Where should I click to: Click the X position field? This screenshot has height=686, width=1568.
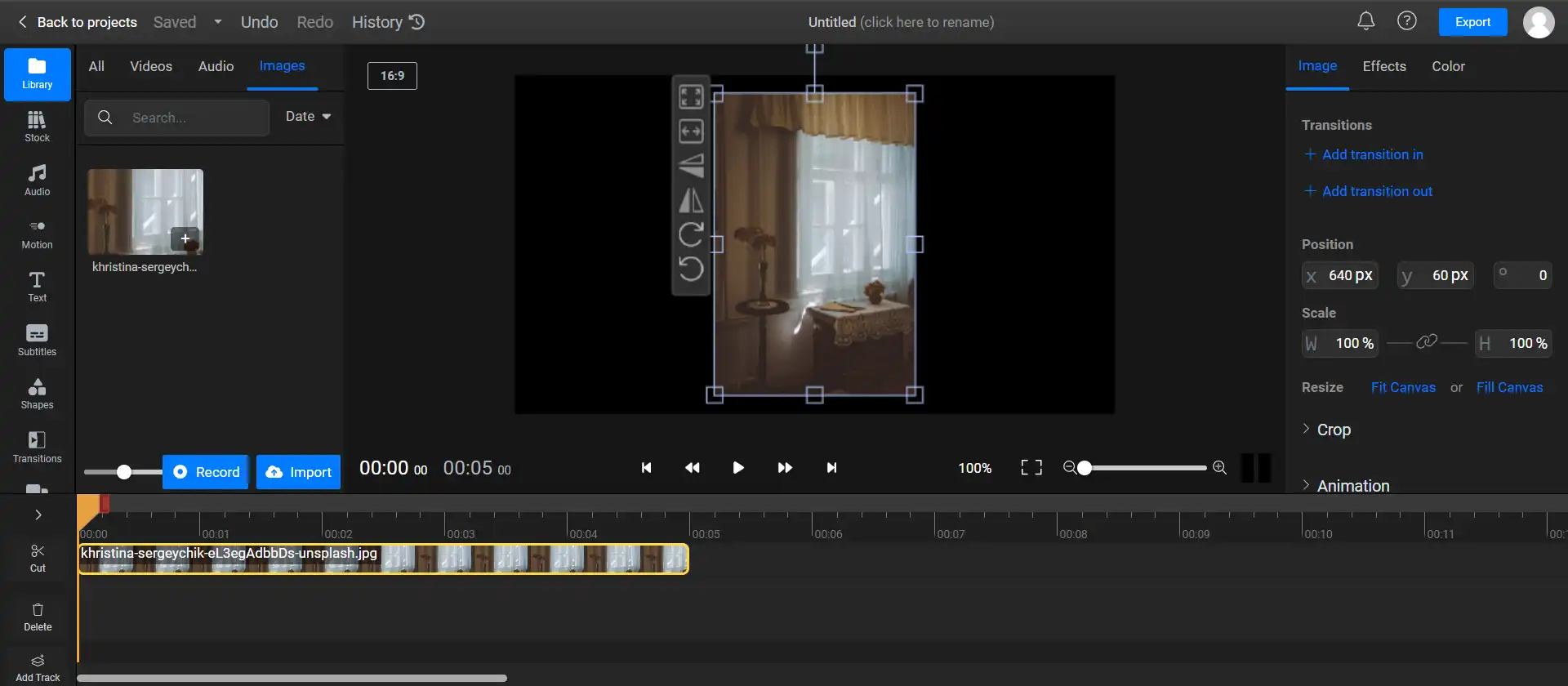[x=1339, y=276]
